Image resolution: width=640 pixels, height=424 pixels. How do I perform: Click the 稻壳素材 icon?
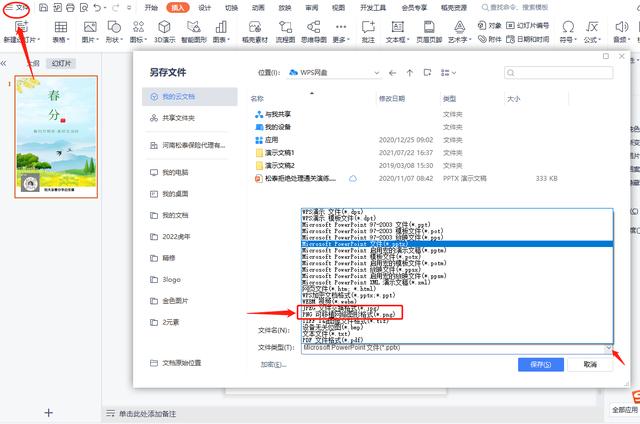click(x=255, y=27)
